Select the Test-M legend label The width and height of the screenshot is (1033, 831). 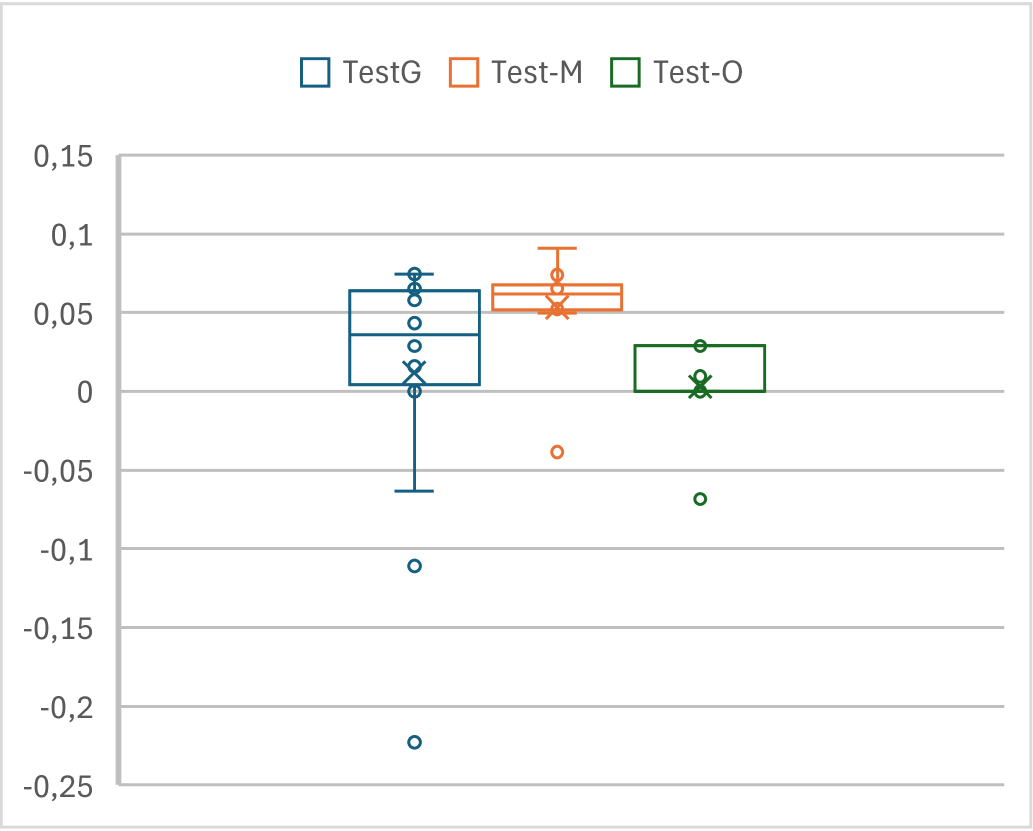tap(537, 73)
